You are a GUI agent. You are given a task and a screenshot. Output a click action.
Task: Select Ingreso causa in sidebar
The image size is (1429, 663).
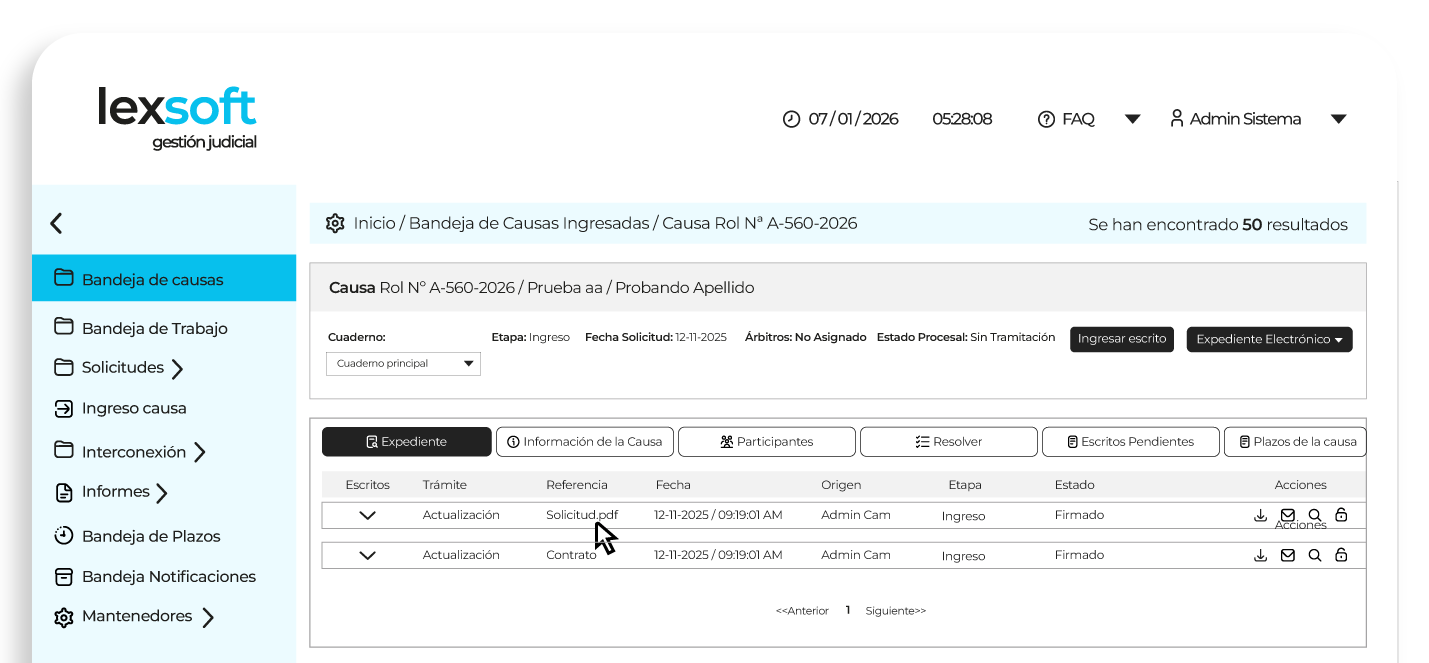coord(133,408)
